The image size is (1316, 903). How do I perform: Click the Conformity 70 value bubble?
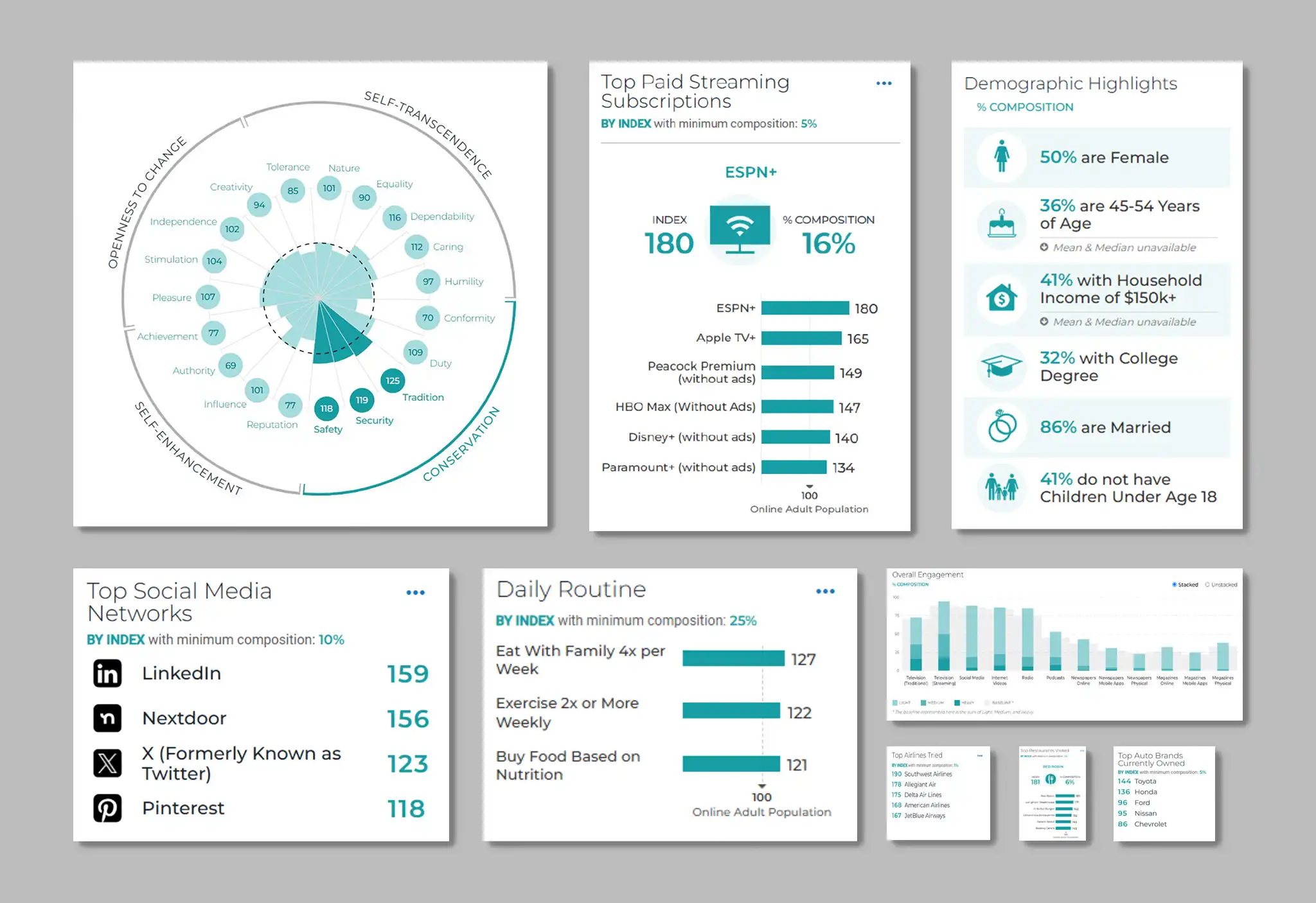coord(427,318)
